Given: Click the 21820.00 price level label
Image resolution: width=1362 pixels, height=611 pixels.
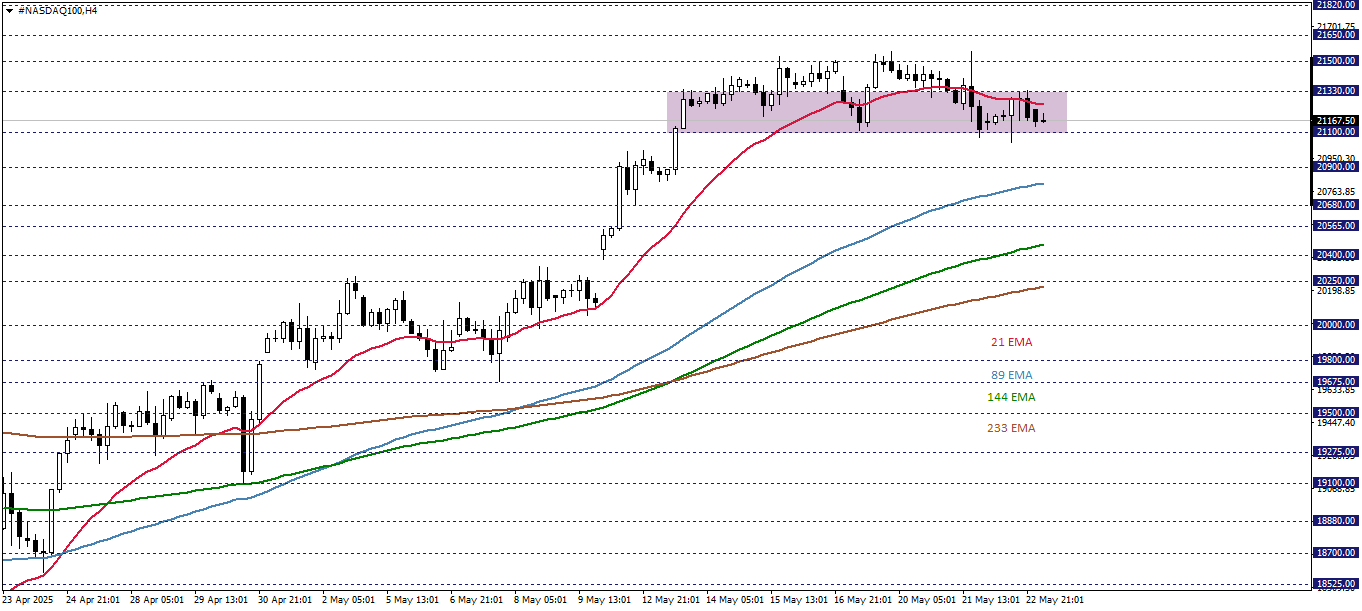Looking at the screenshot, I should point(1336,5).
